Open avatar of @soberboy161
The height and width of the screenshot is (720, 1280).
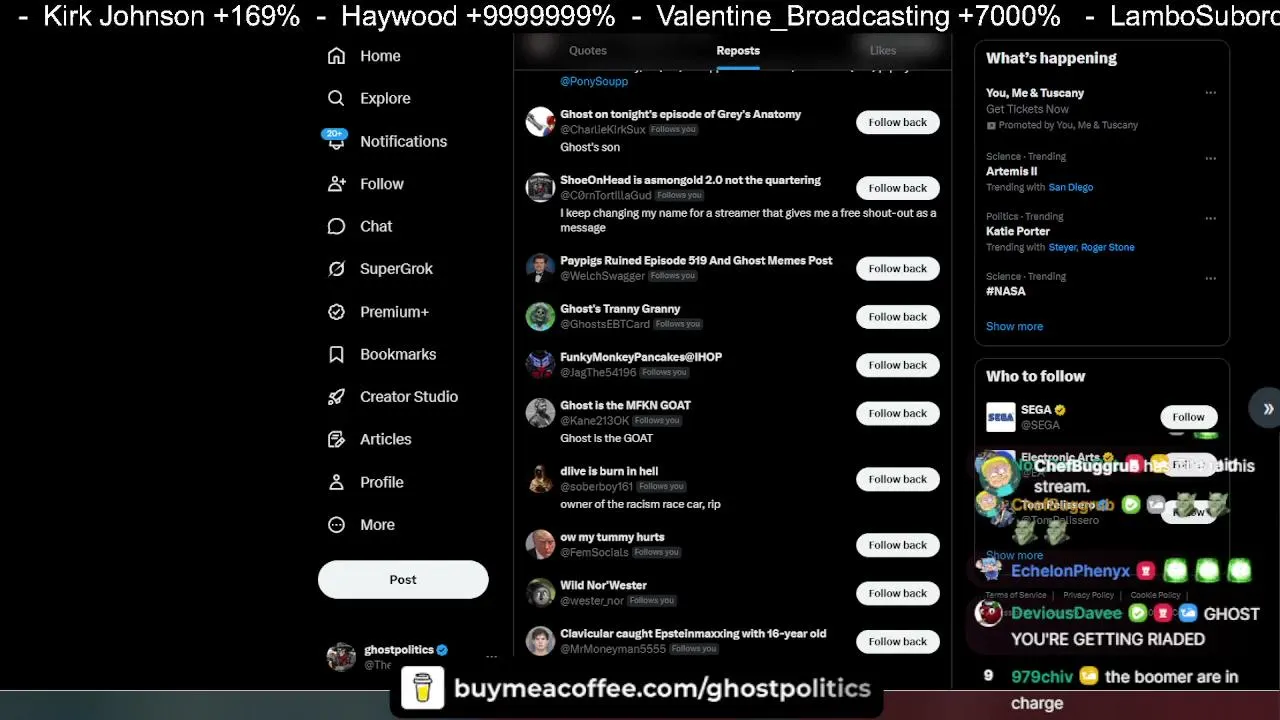click(540, 479)
